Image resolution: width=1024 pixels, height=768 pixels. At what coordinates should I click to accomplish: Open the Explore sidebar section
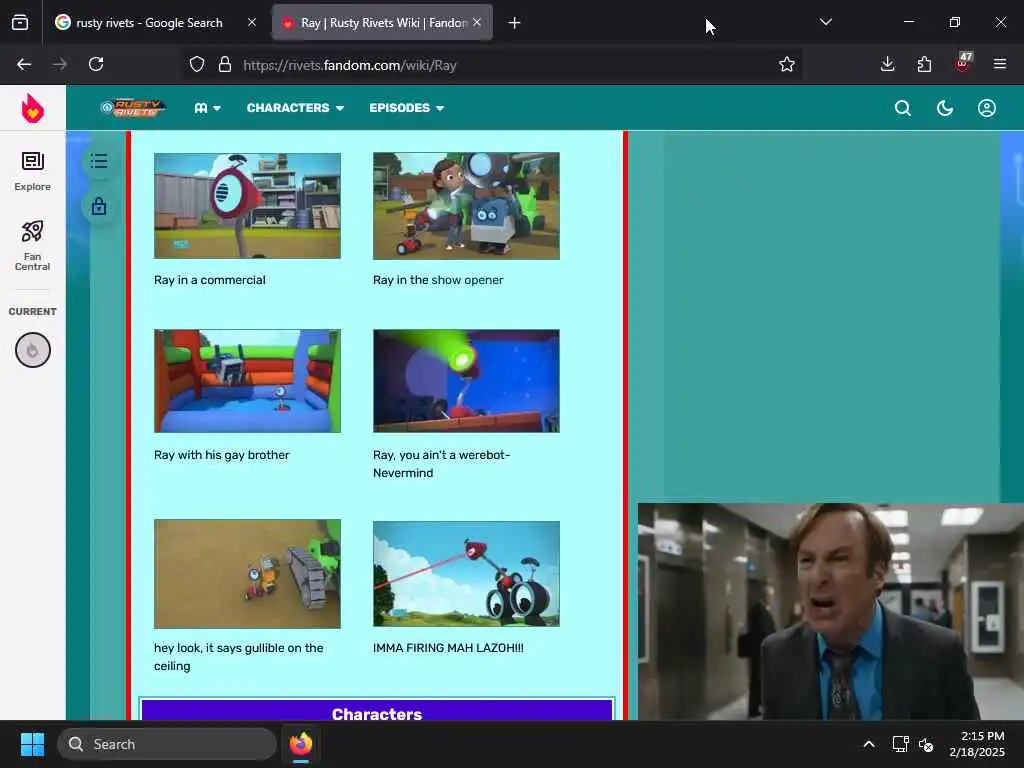coord(33,171)
